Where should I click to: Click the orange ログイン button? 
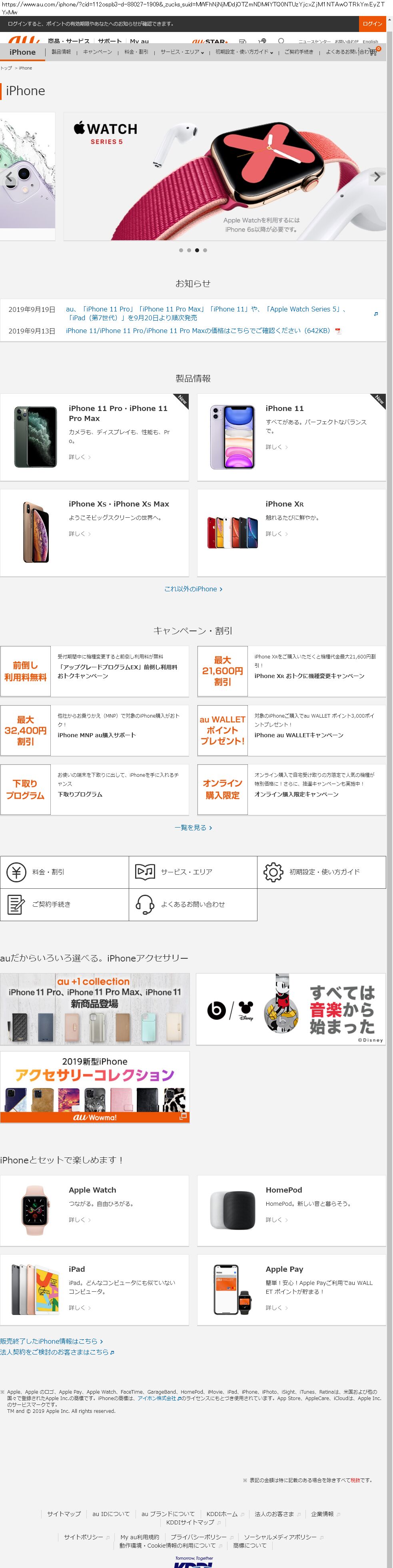tap(372, 24)
